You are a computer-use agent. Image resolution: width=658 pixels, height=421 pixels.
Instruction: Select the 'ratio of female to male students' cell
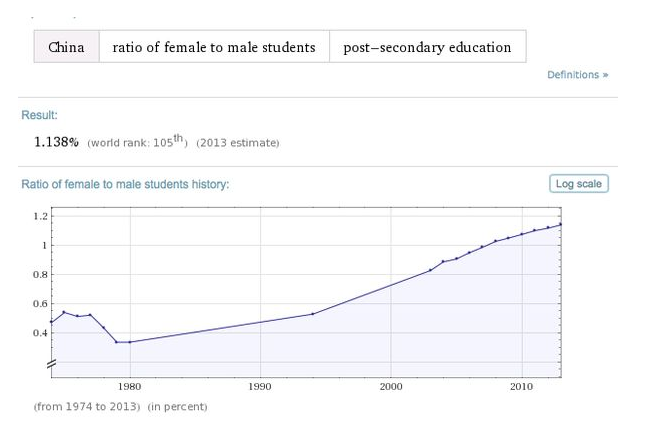[214, 47]
